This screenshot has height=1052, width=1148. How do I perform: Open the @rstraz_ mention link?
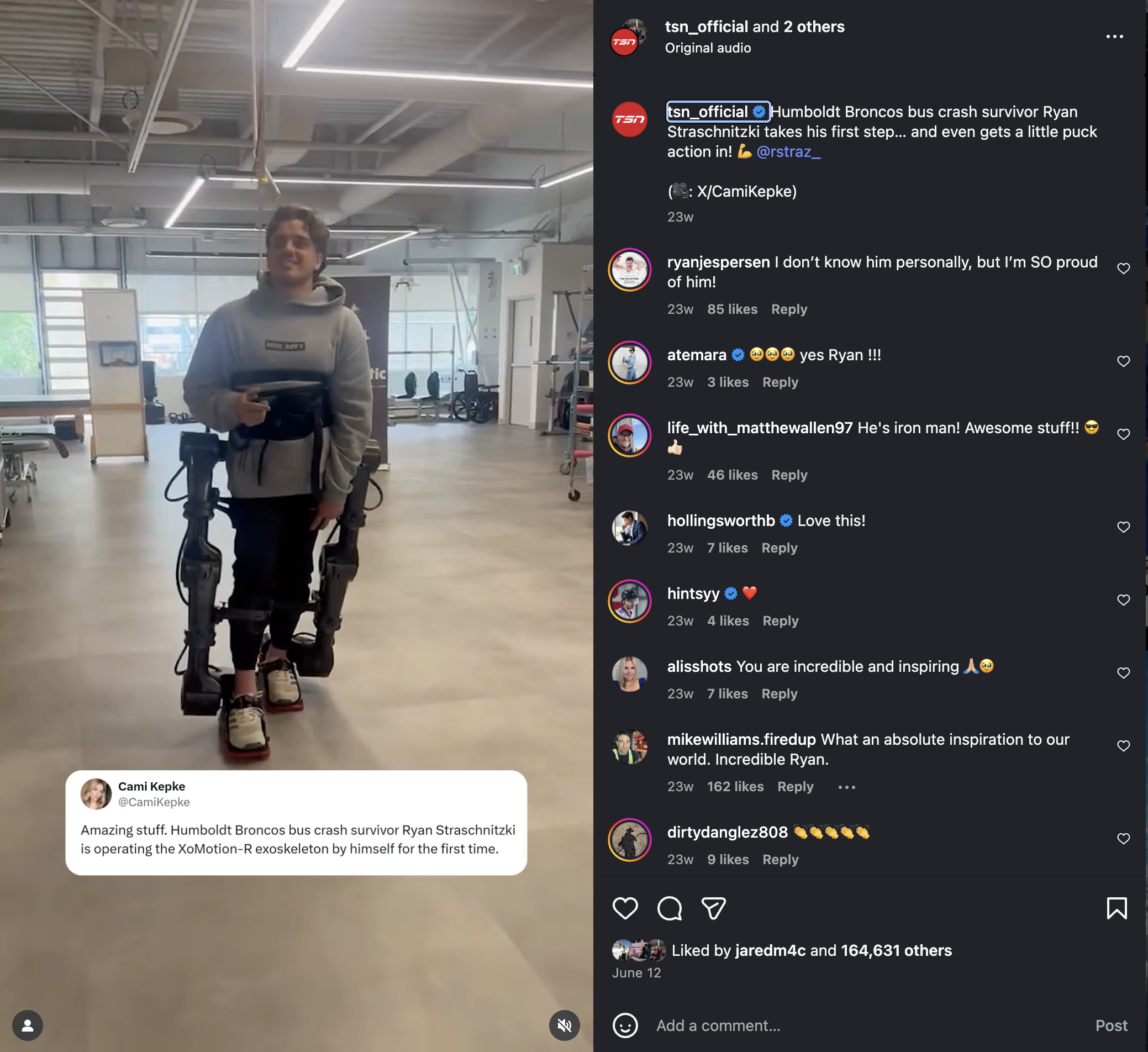pos(788,151)
